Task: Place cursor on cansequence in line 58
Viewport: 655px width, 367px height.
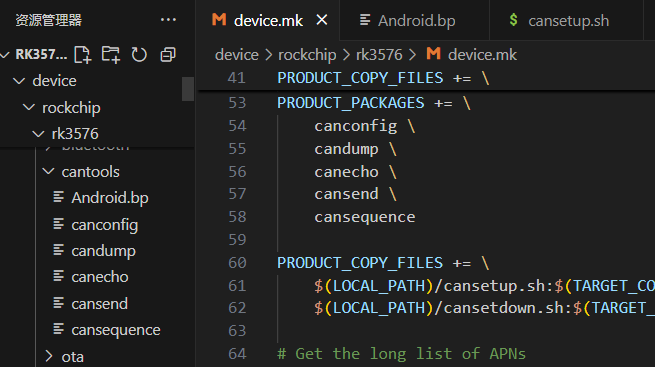Action: [x=365, y=217]
